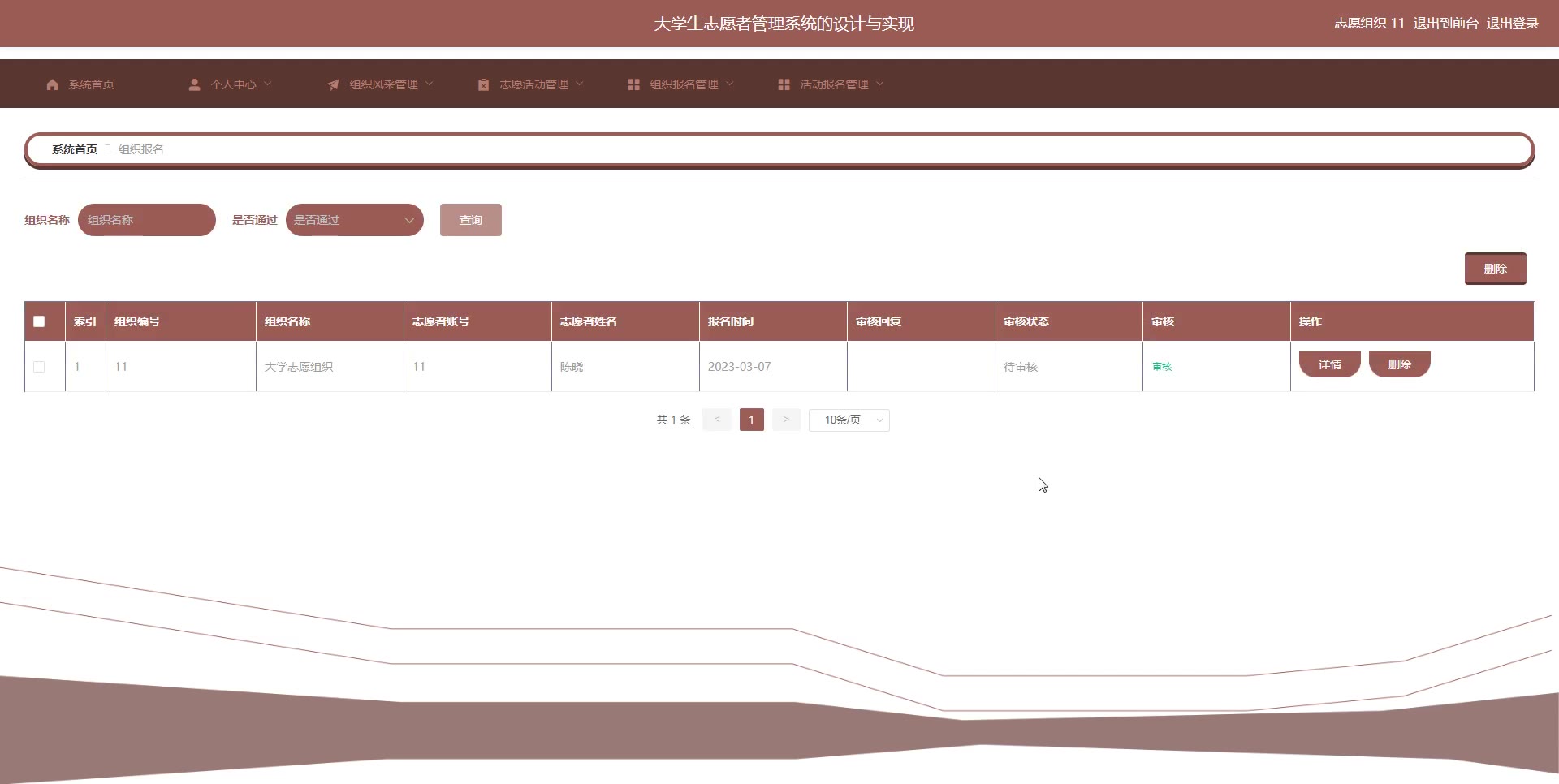Viewport: 1559px width, 784px height.
Task: Open the 活动报名管理 menu
Action: coord(831,84)
